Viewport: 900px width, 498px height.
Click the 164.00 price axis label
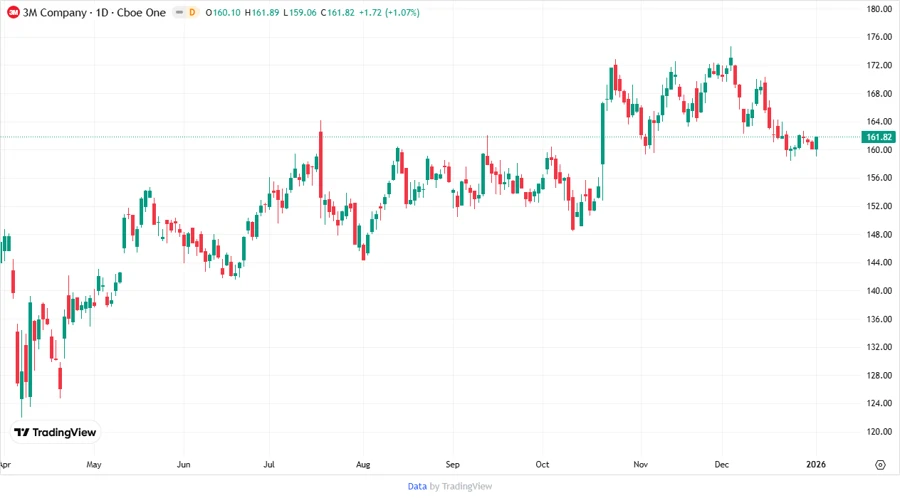879,122
